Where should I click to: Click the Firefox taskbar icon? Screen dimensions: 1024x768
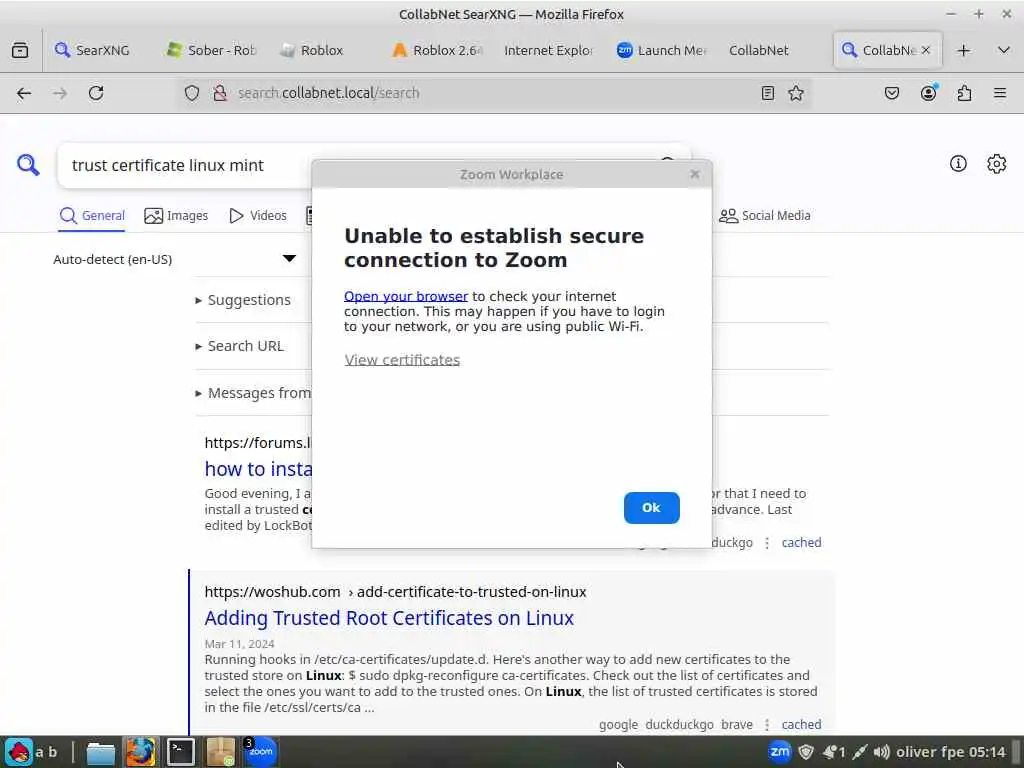coord(140,752)
